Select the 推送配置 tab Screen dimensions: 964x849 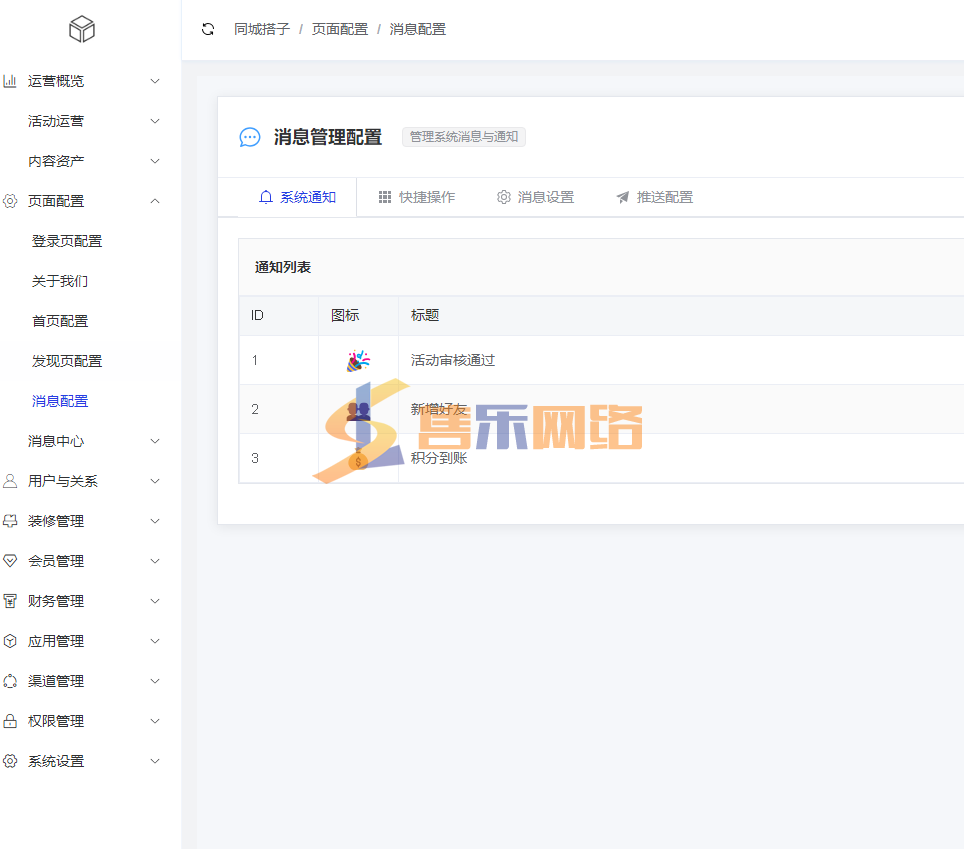[654, 197]
